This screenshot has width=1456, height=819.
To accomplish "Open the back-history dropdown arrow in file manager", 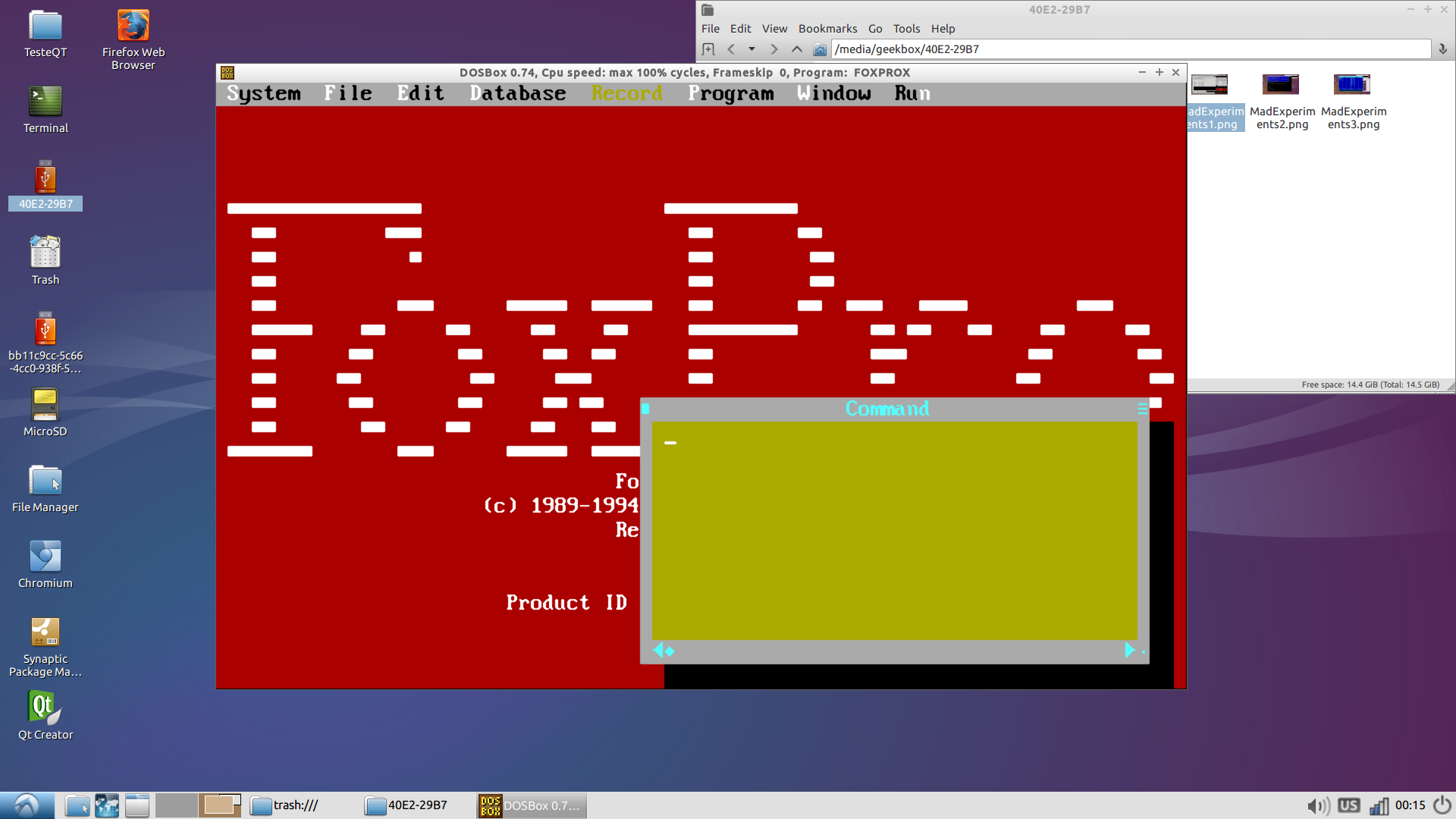I will point(752,49).
